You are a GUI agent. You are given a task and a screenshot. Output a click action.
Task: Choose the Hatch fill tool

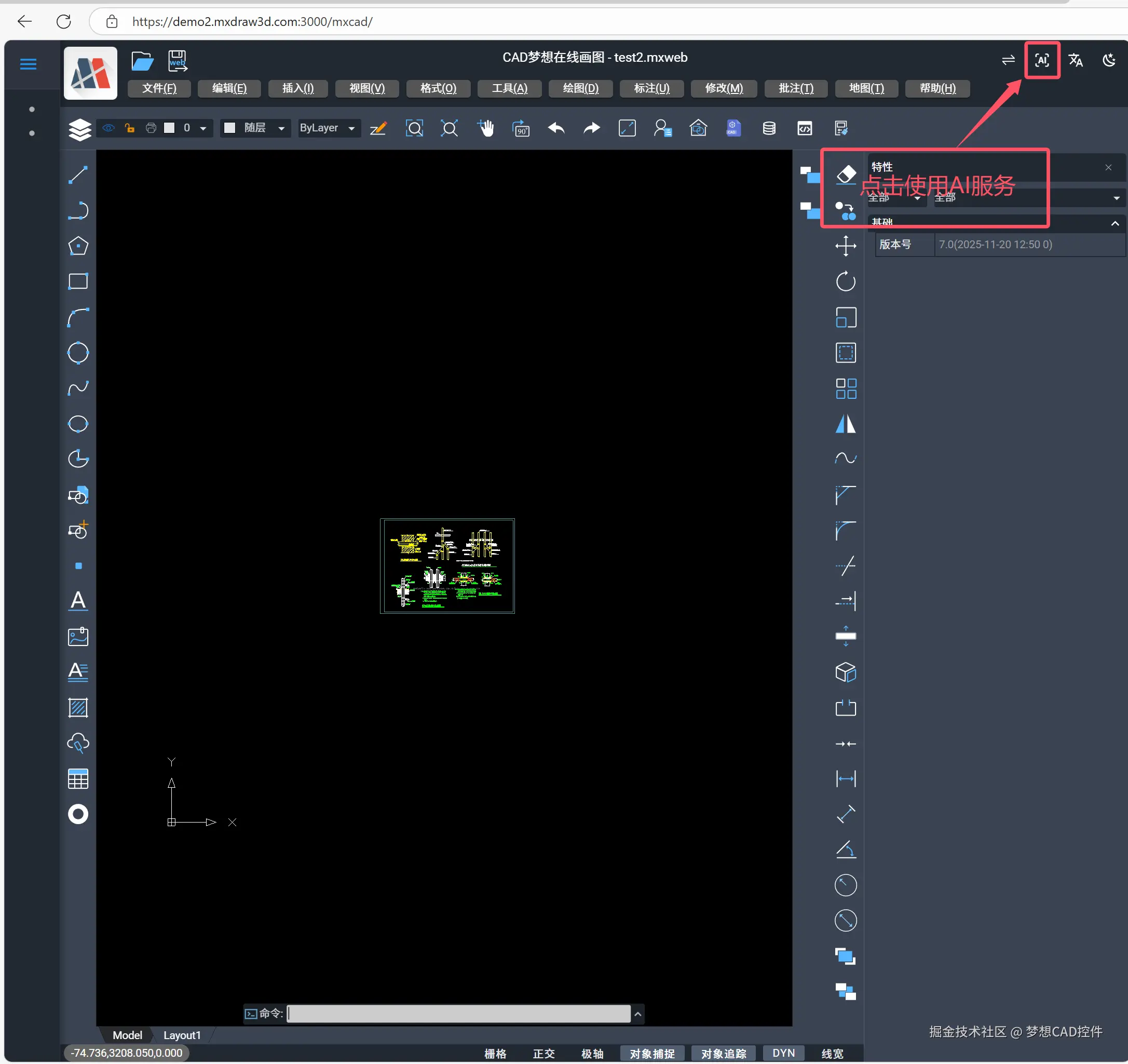click(78, 708)
